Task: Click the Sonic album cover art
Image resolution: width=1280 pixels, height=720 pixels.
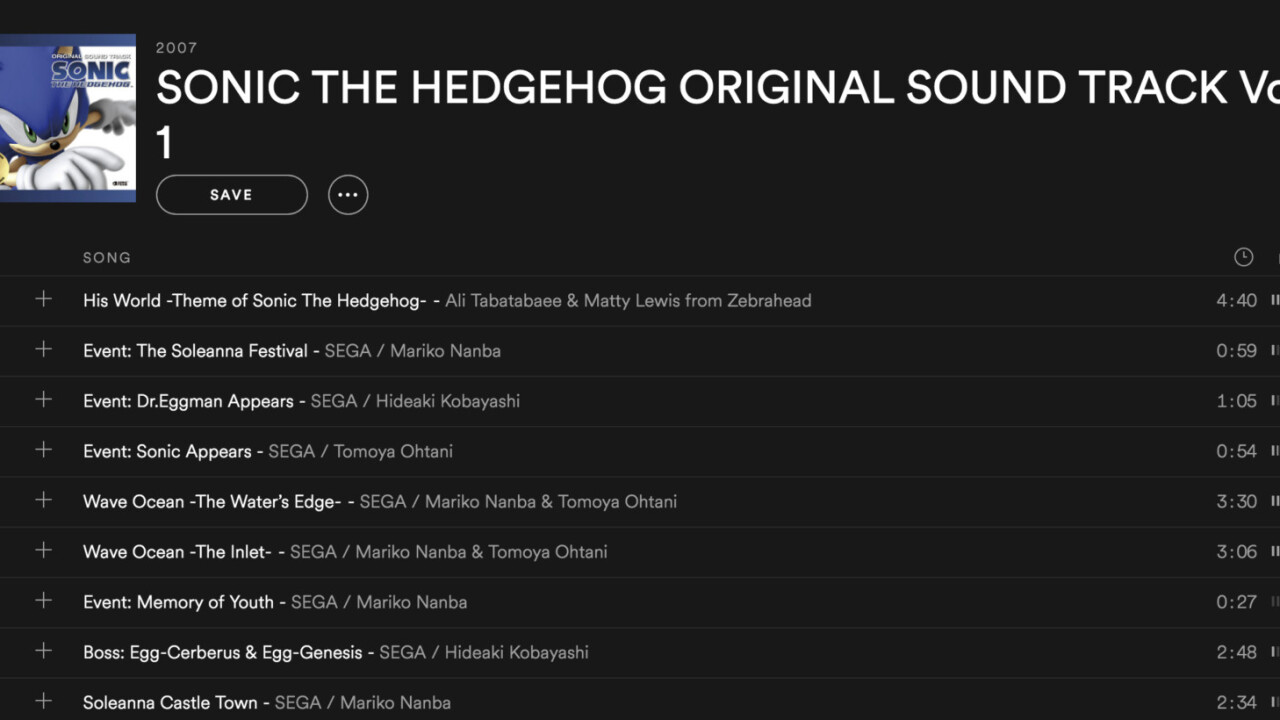Action: click(67, 118)
